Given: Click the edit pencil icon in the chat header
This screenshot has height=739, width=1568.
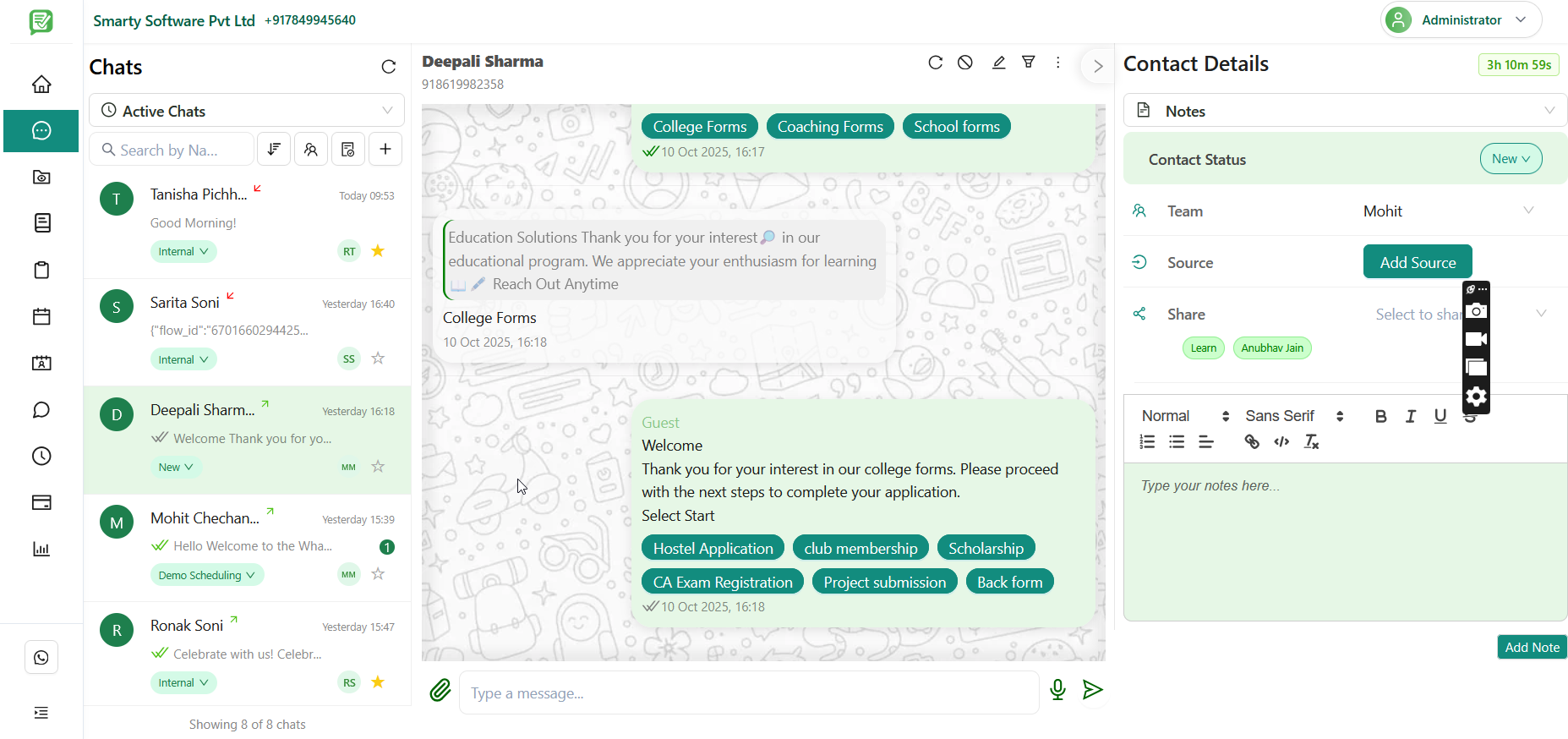Looking at the screenshot, I should (x=998, y=63).
